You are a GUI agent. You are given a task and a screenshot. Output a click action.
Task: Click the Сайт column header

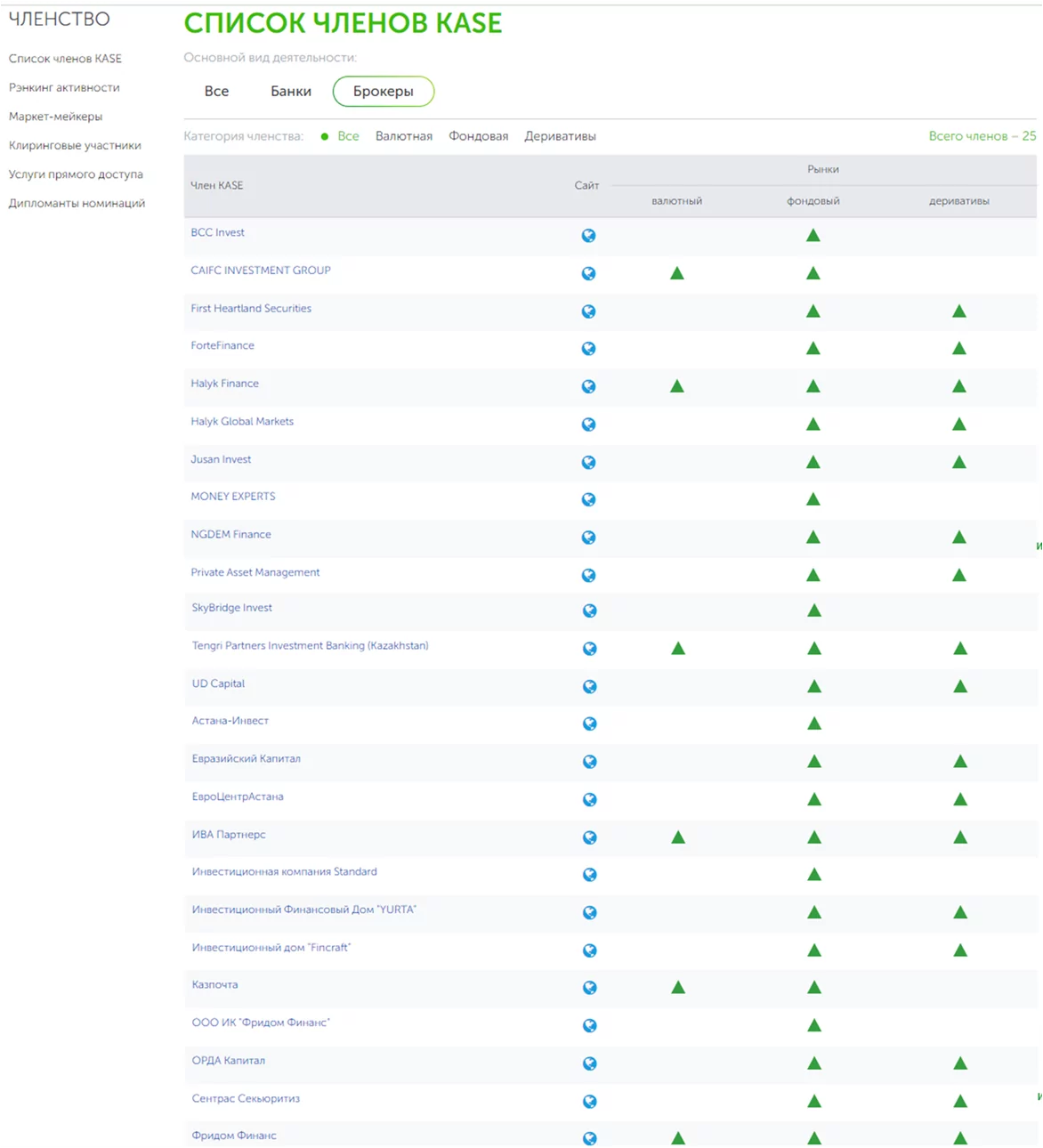point(586,185)
